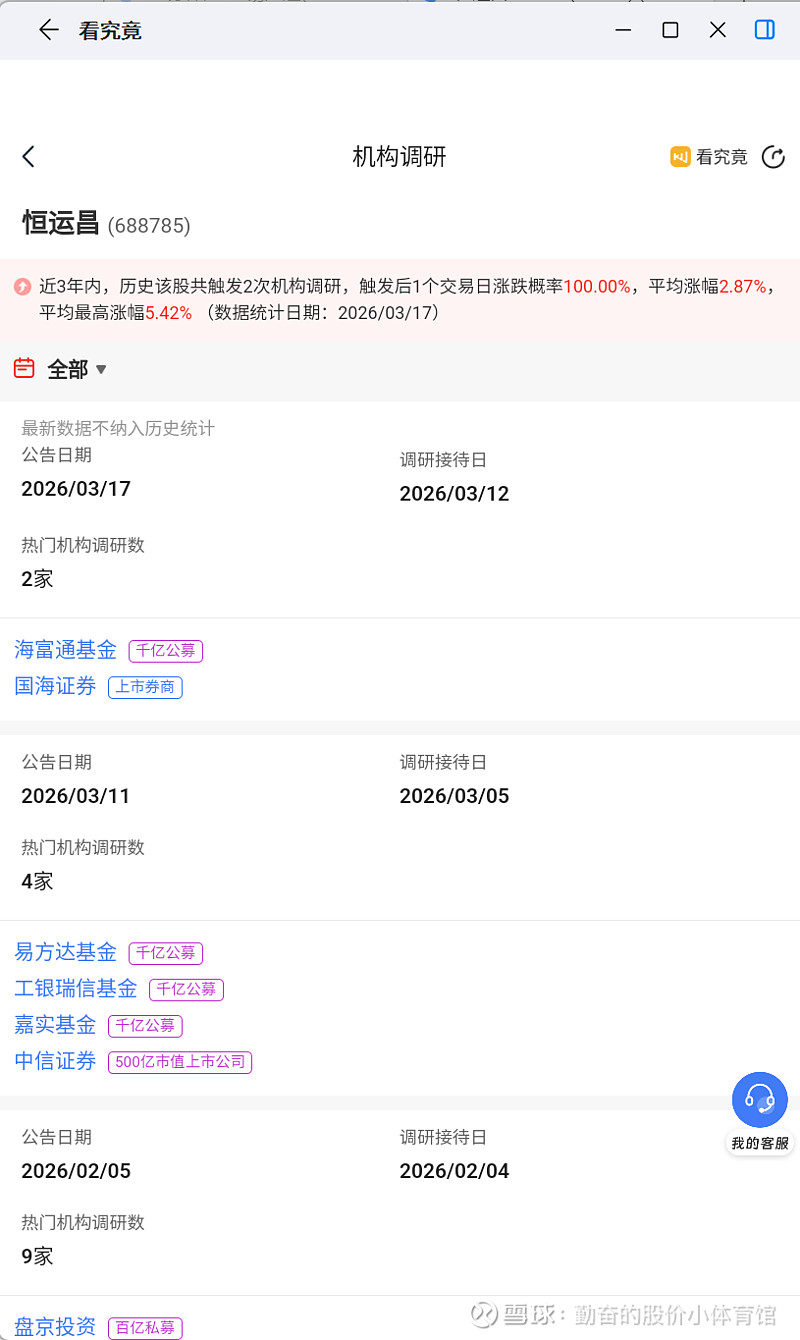800x1340 pixels.
Task: Go back with the title bar arrow
Action: [48, 30]
